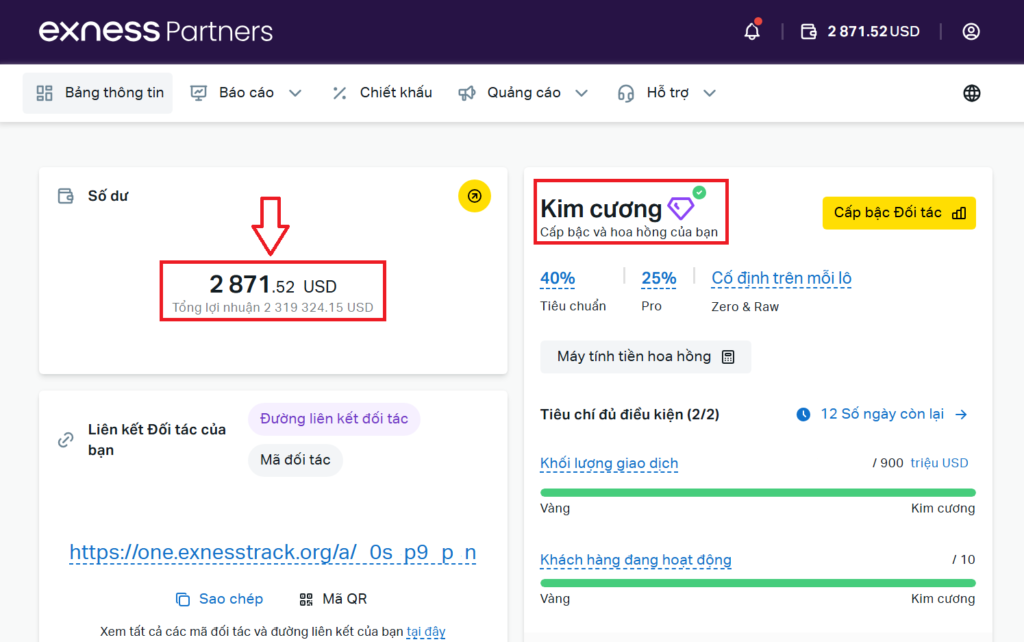Go to the Chiết khấu menu item
The image size is (1024, 642).
point(382,93)
